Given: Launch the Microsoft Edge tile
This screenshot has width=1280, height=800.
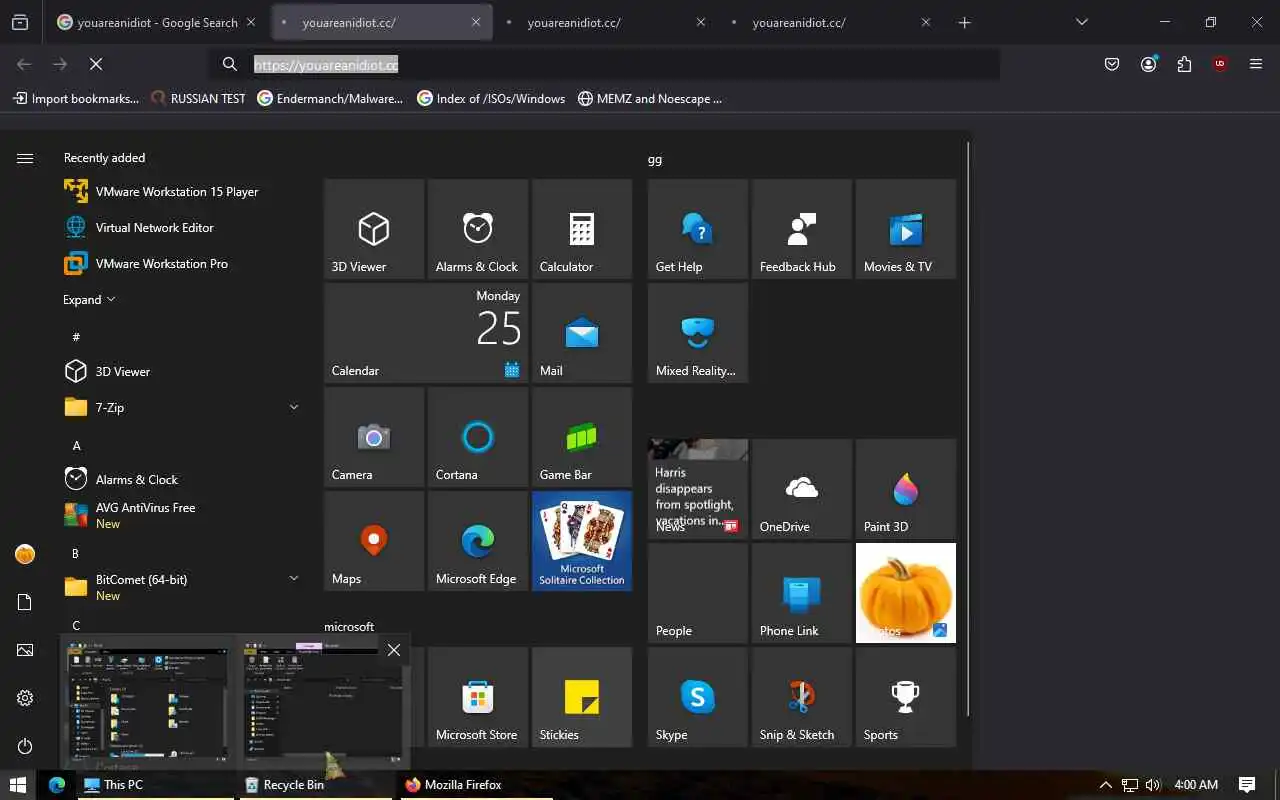Looking at the screenshot, I should tap(478, 541).
